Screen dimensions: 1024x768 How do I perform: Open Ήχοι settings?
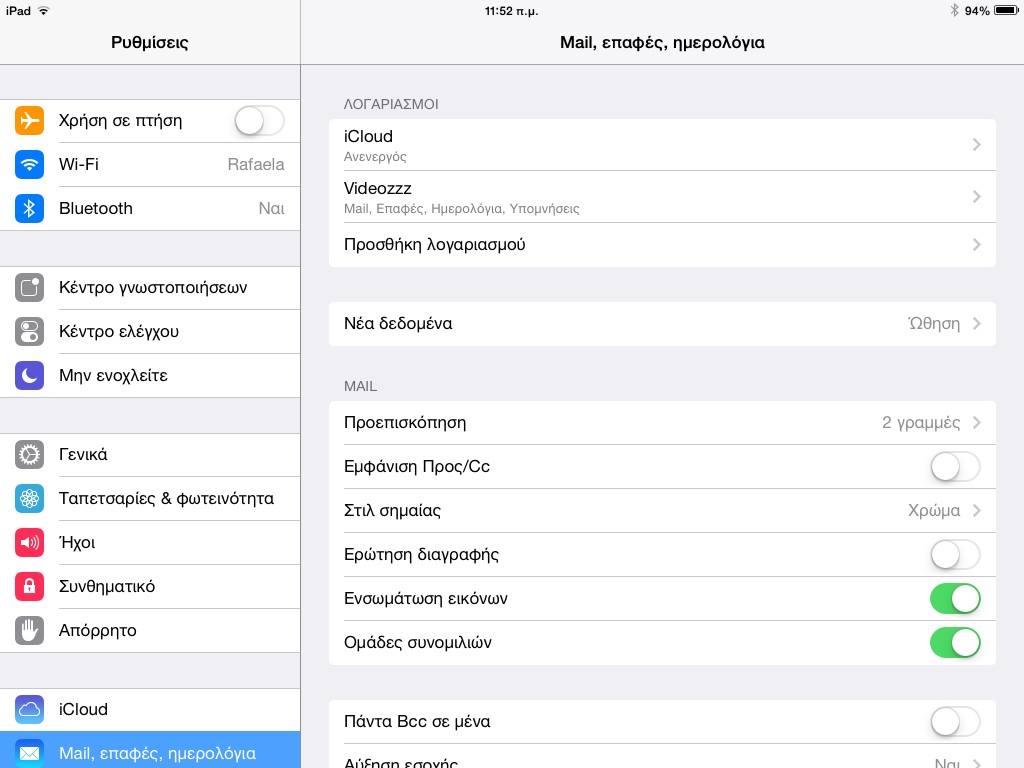tap(150, 543)
